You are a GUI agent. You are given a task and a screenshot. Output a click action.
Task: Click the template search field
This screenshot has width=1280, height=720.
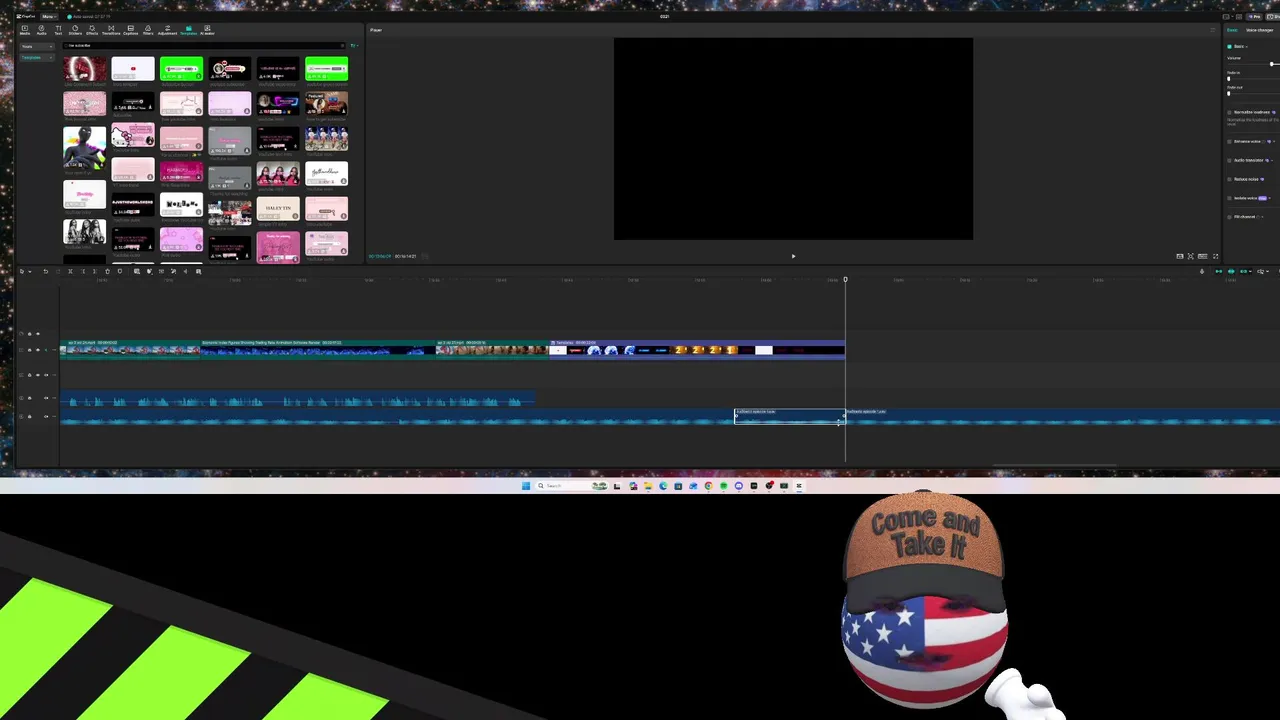tap(202, 46)
